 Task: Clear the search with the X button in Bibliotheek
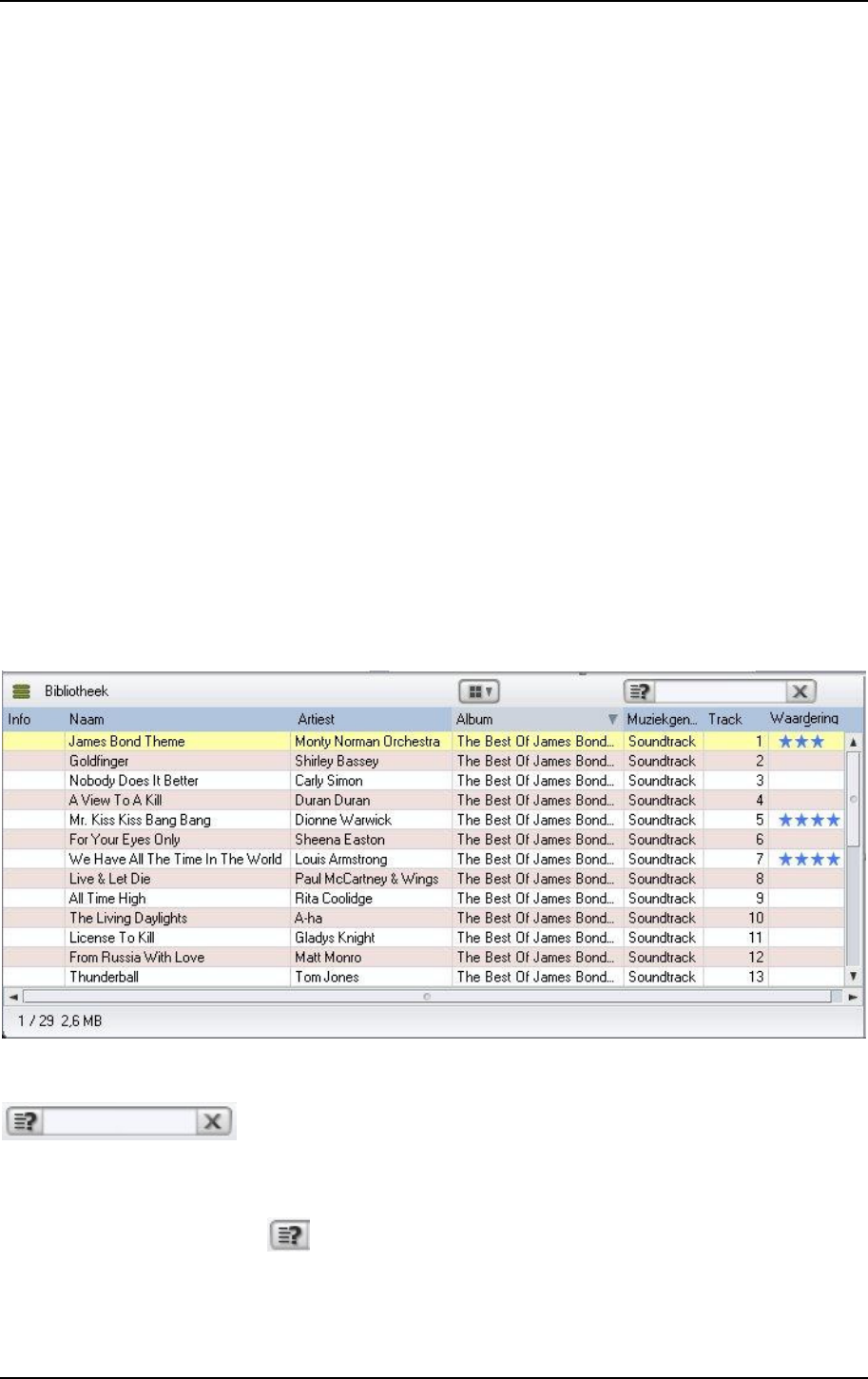[800, 691]
